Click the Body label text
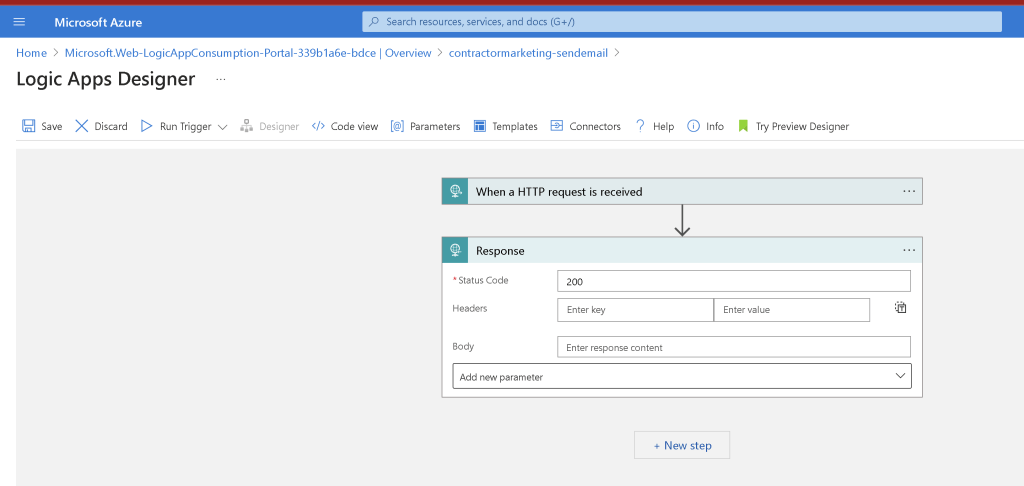The height and width of the screenshot is (486, 1024). [x=463, y=346]
